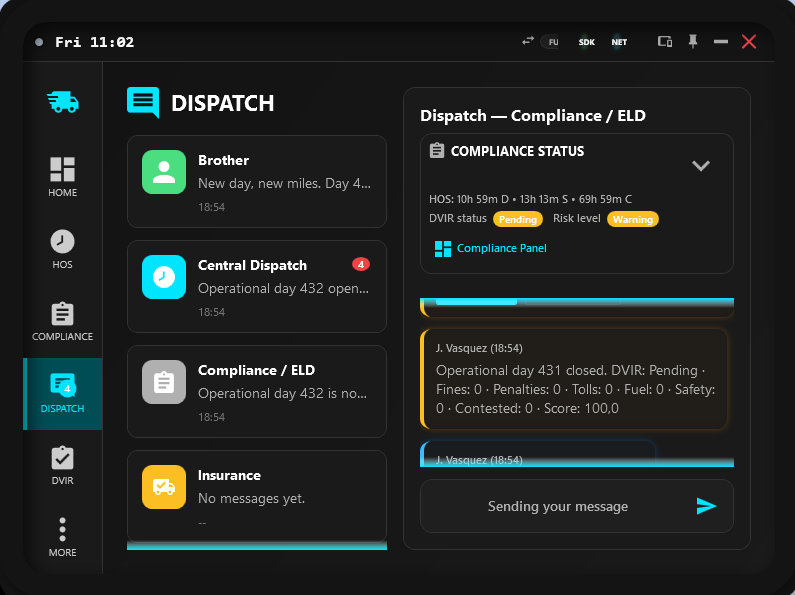Open the Insurance conversation
This screenshot has height=595, width=795.
pyautogui.click(x=257, y=496)
